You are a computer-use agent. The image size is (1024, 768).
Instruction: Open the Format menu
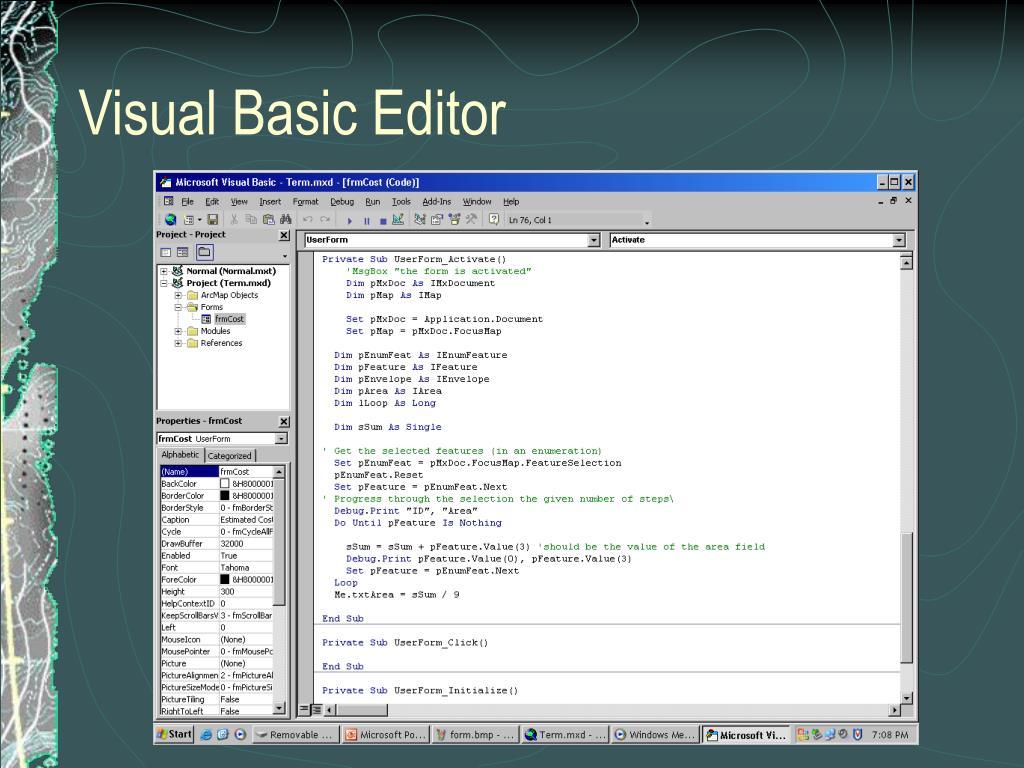coord(306,202)
